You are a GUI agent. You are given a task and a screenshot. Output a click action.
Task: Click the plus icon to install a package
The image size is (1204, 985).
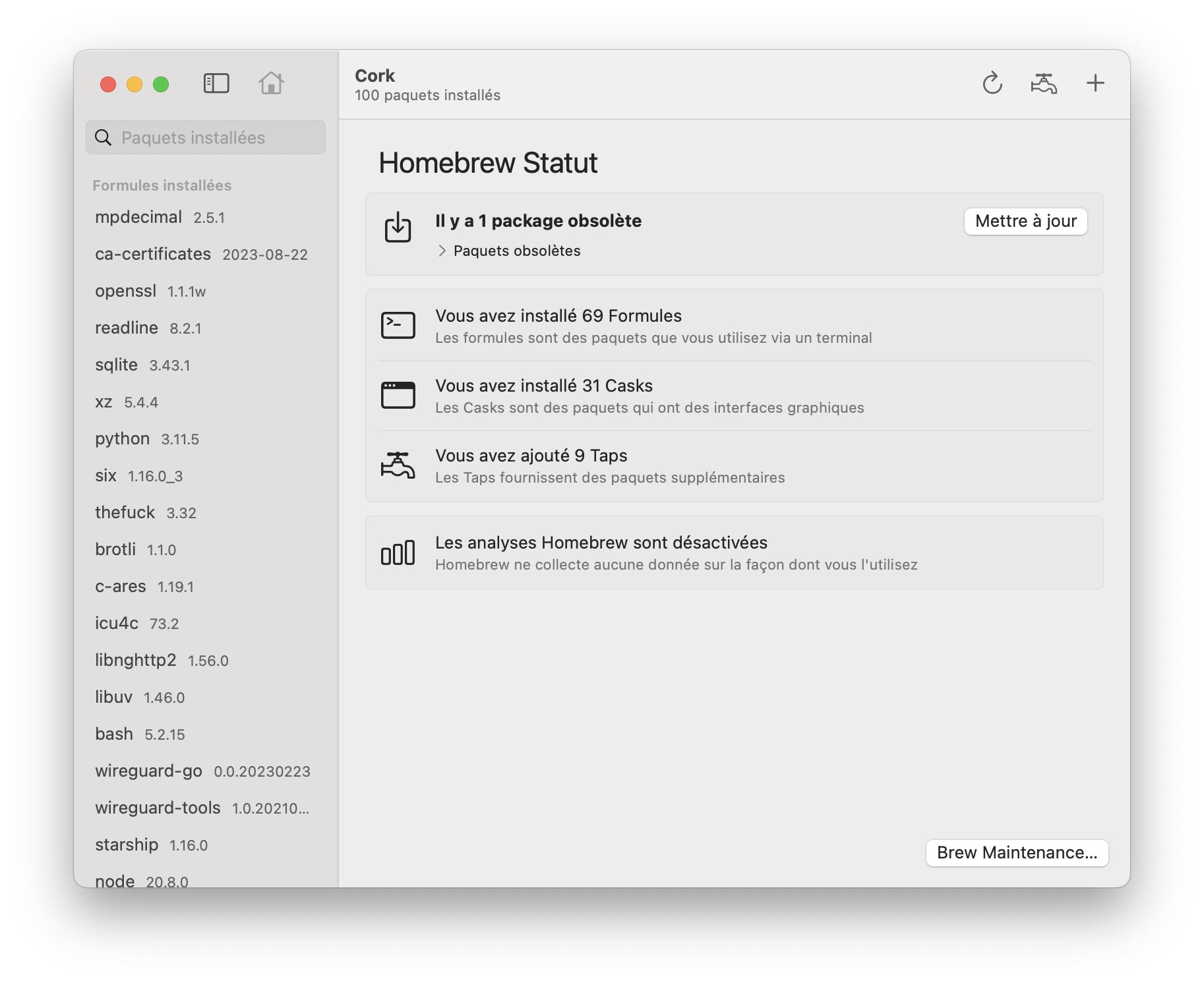click(1095, 84)
